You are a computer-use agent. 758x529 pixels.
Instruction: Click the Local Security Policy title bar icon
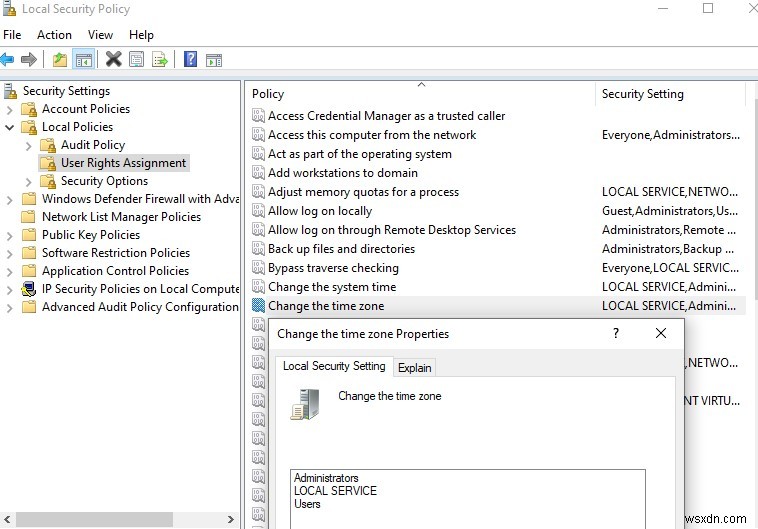point(9,9)
